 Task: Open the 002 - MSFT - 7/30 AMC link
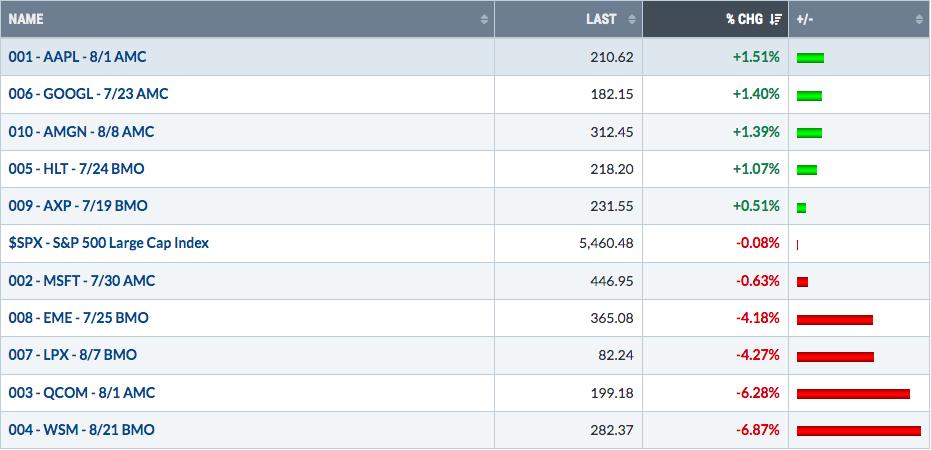82,281
